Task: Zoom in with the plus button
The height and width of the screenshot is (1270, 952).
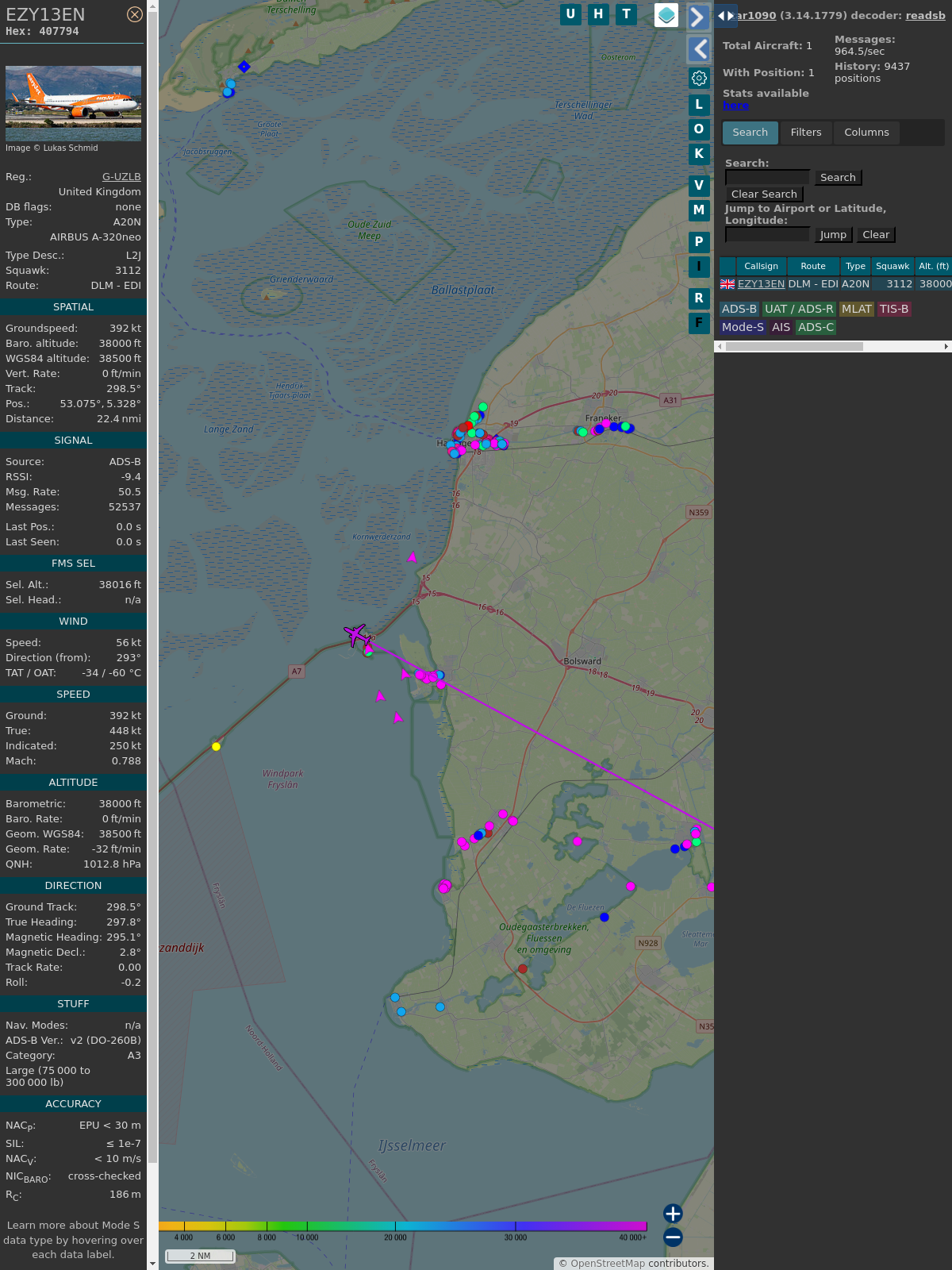Action: click(673, 1214)
